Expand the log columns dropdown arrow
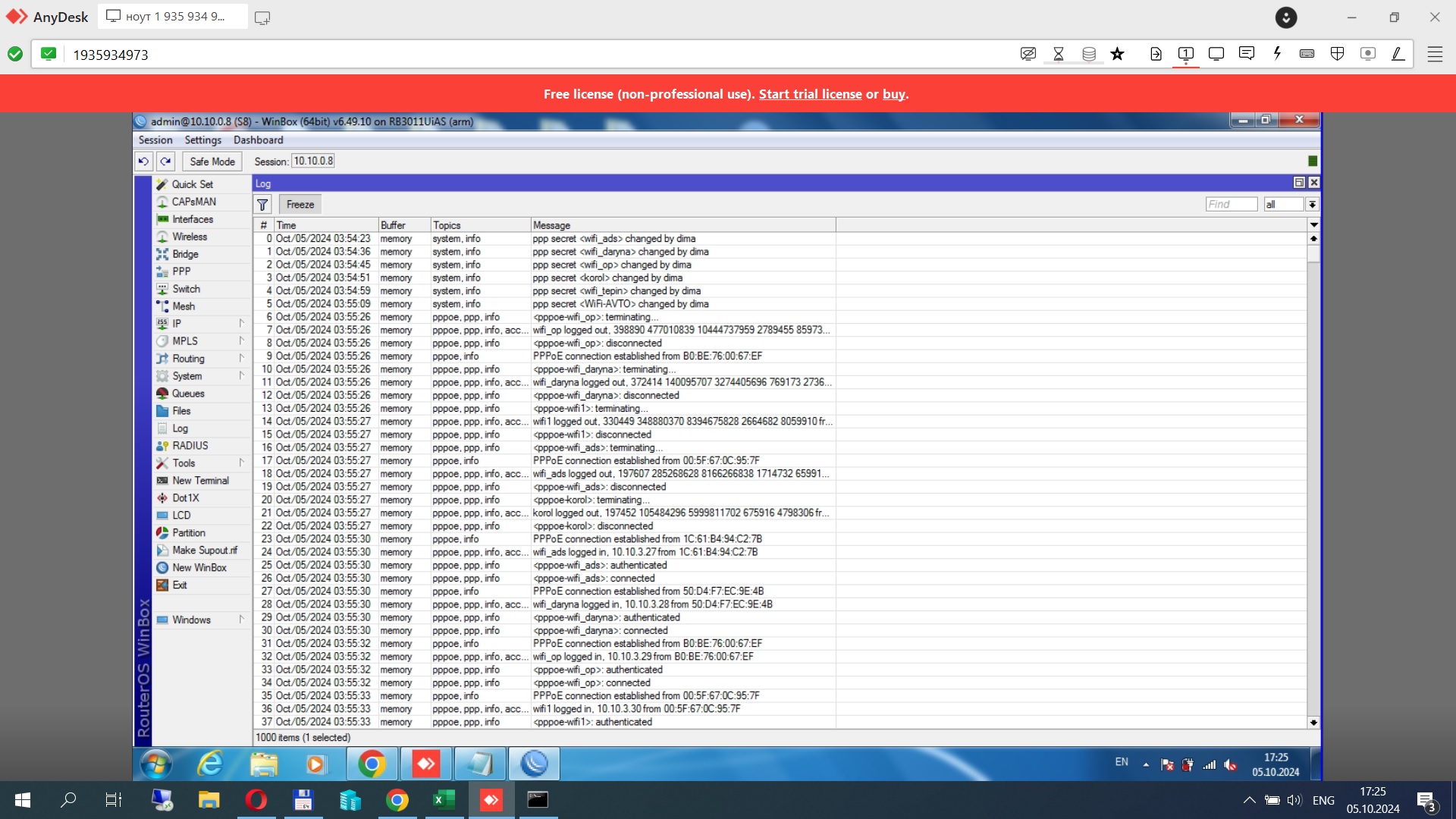1456x819 pixels. (x=1313, y=225)
